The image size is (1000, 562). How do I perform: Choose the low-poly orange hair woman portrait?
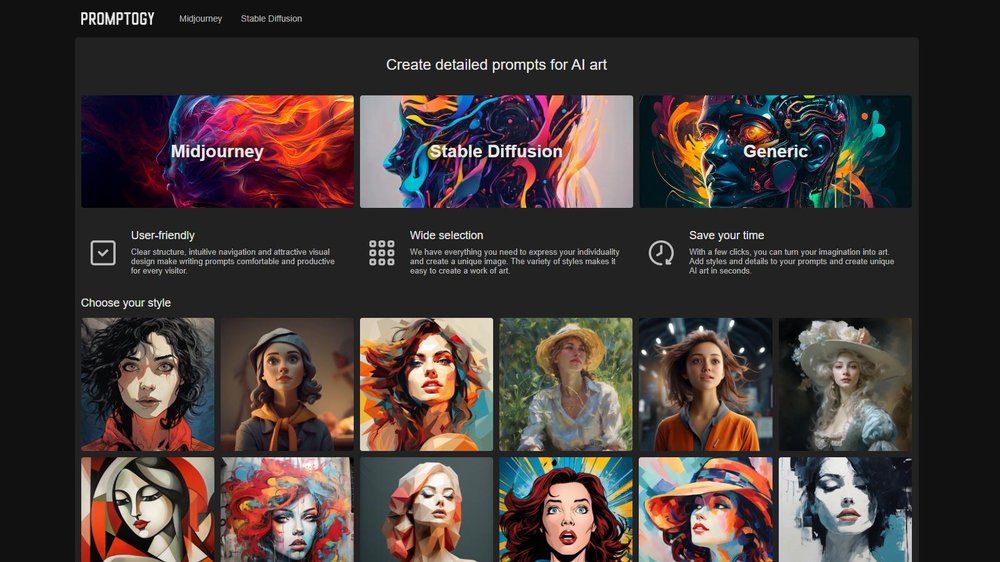pyautogui.click(x=427, y=385)
